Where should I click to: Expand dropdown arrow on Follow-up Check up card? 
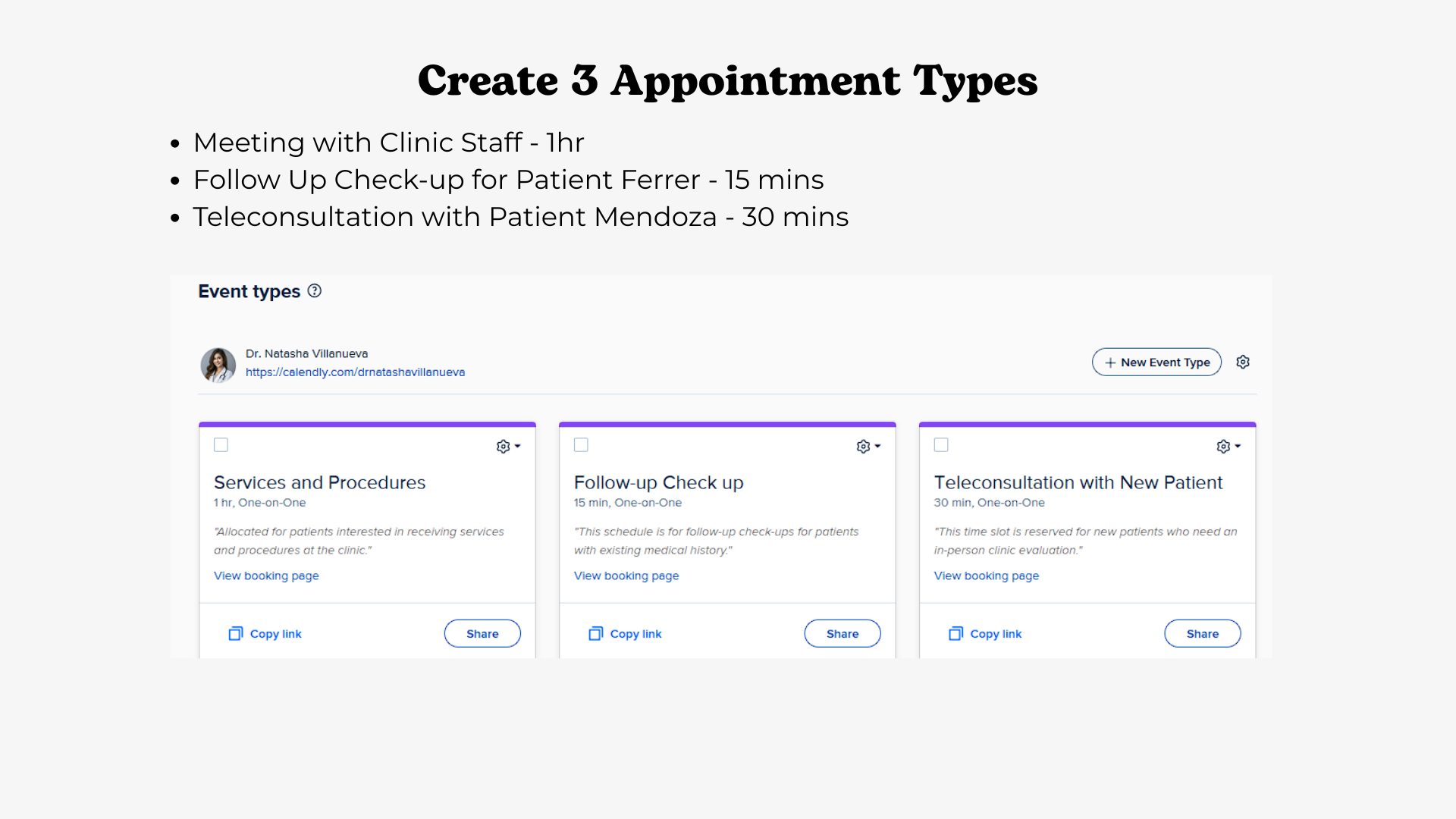click(x=877, y=446)
